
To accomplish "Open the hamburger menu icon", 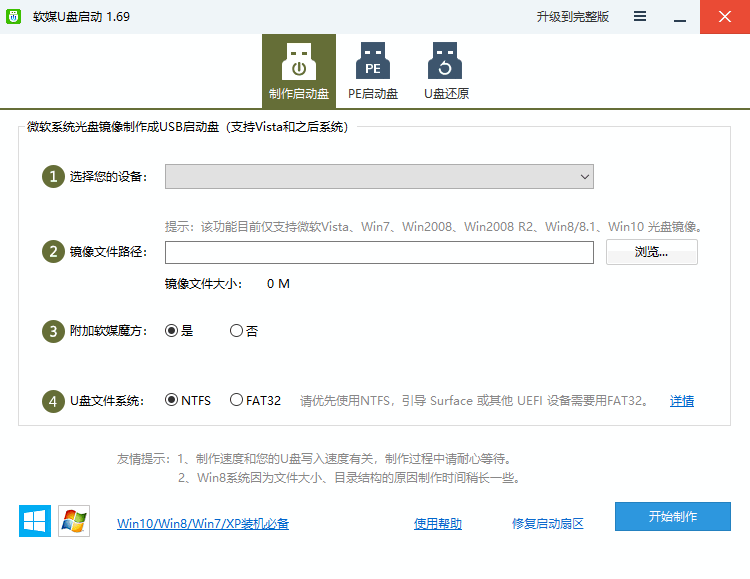I will [640, 16].
